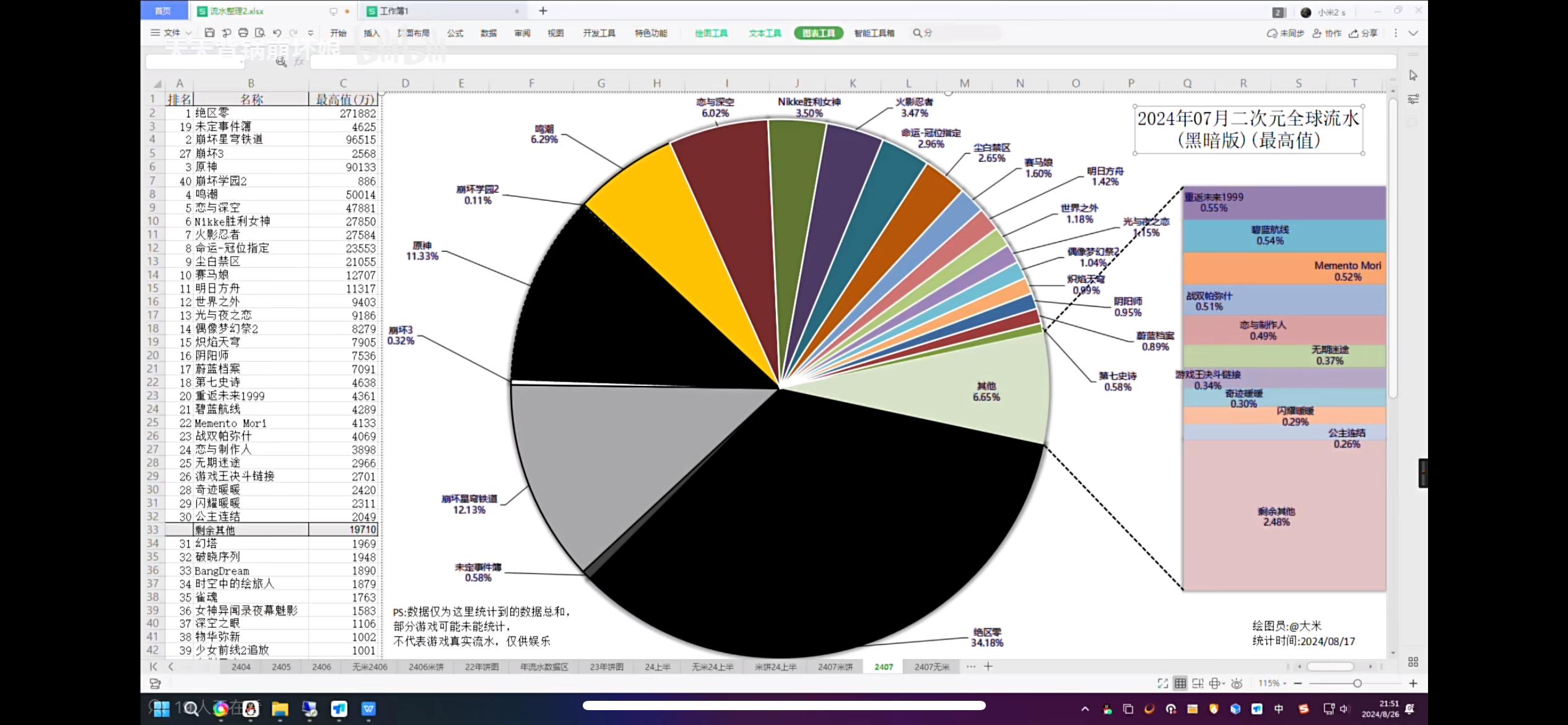
Task: Click the Windows Start button
Action: pyautogui.click(x=162, y=709)
